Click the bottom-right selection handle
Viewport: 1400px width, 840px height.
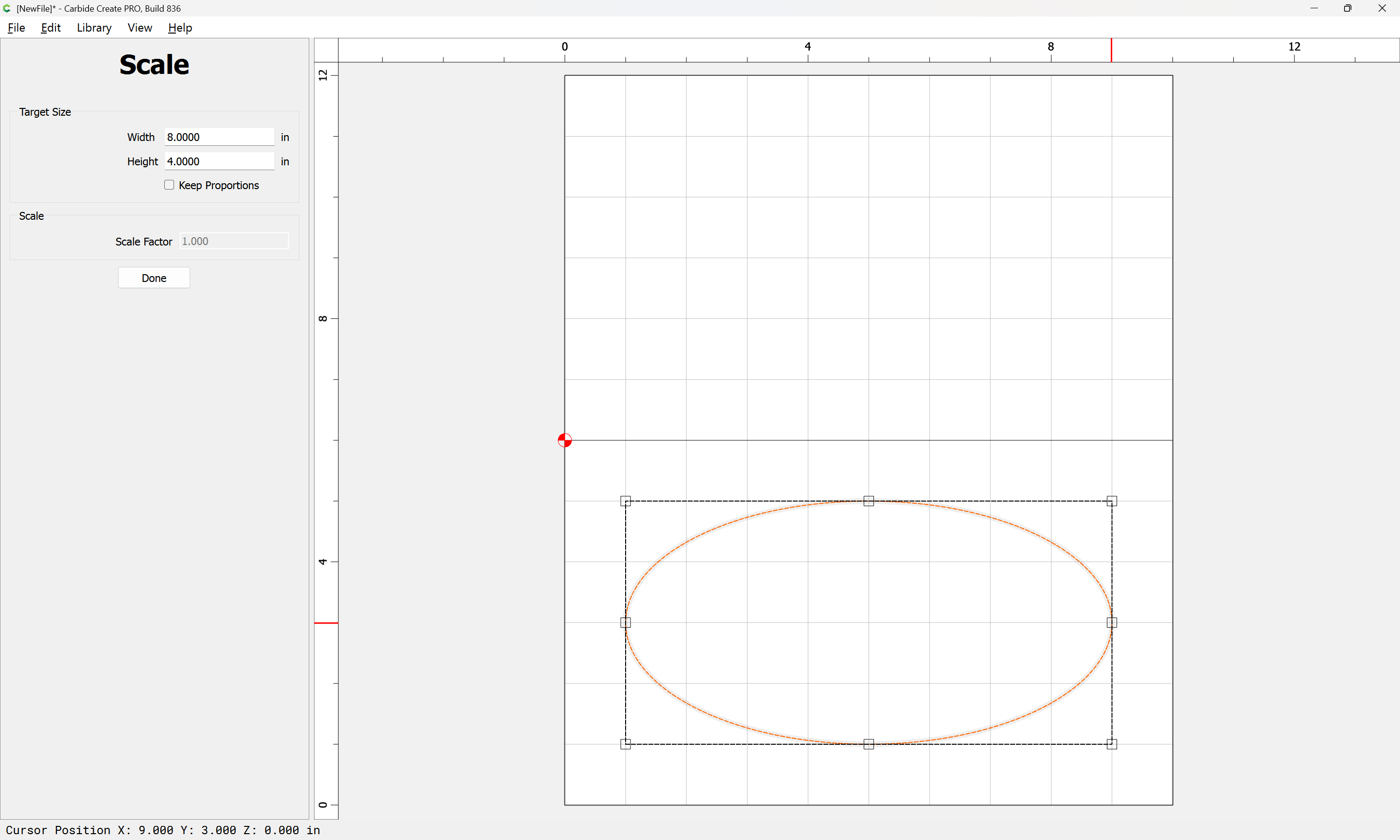[x=1111, y=744]
